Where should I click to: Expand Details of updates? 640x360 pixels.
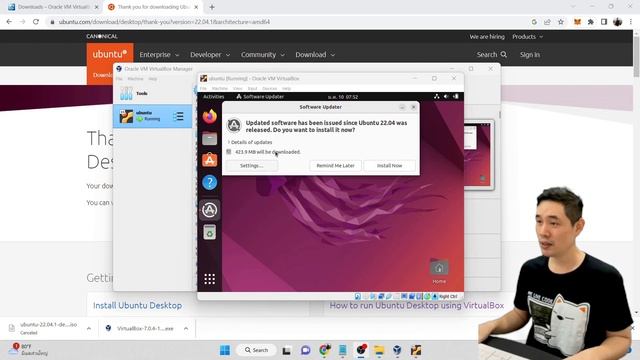pos(250,142)
